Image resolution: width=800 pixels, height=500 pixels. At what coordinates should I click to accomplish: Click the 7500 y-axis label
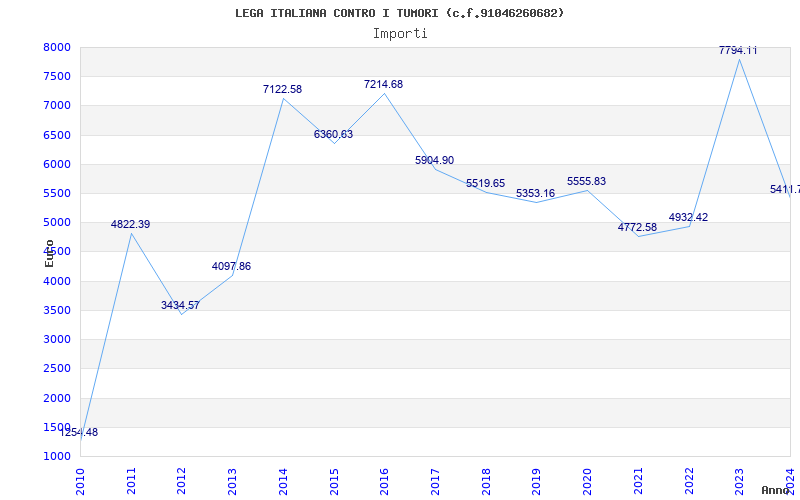(57, 77)
